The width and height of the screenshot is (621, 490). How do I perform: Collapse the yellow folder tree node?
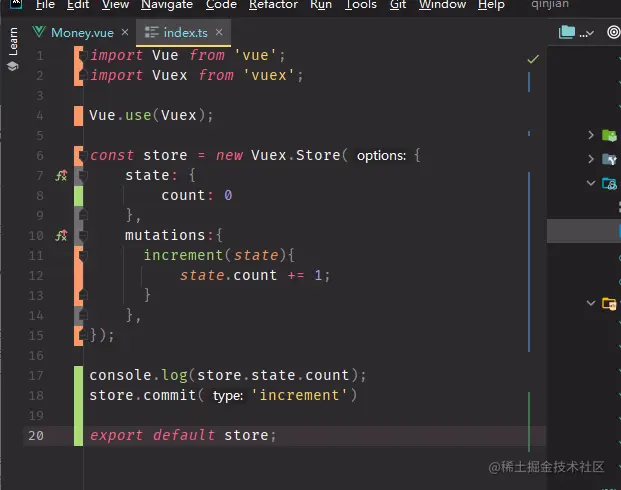(x=591, y=303)
